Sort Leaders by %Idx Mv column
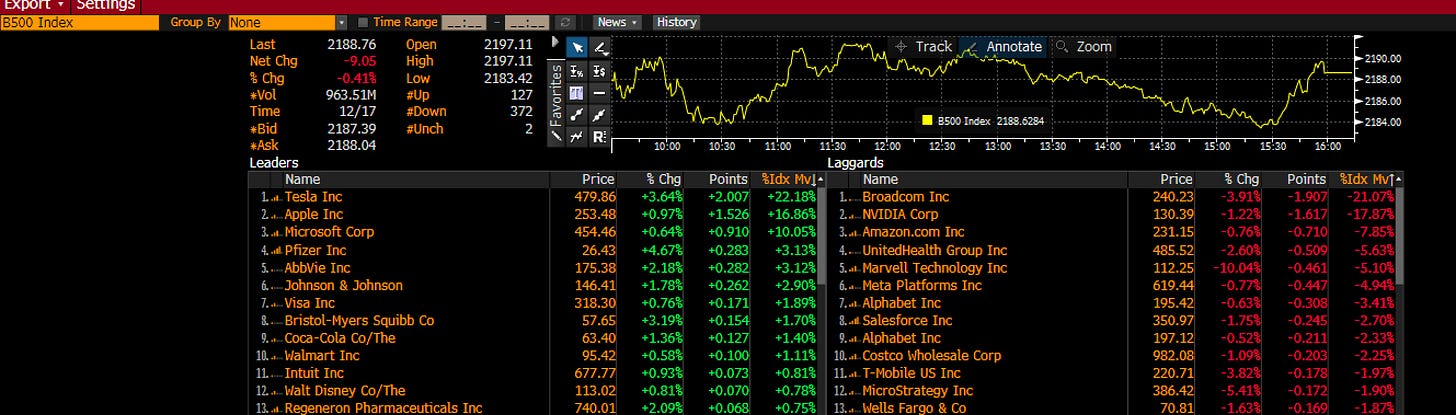Viewport: 1456px width, 415px height. (791, 179)
